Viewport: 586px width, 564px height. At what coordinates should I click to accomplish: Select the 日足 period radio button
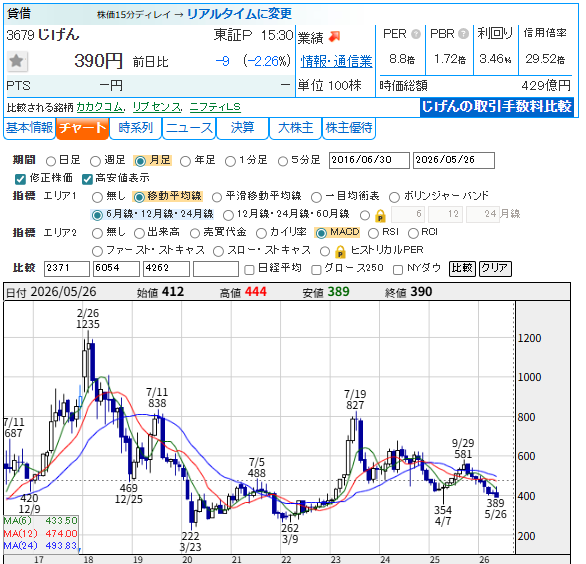pyautogui.click(x=51, y=161)
